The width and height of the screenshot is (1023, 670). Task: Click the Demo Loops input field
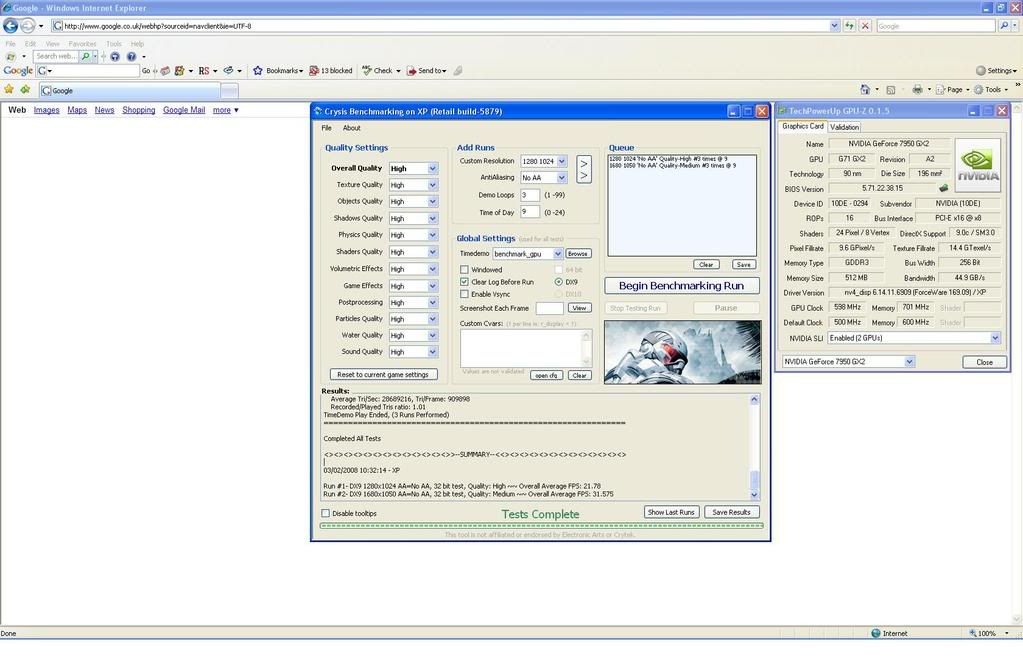[530, 195]
